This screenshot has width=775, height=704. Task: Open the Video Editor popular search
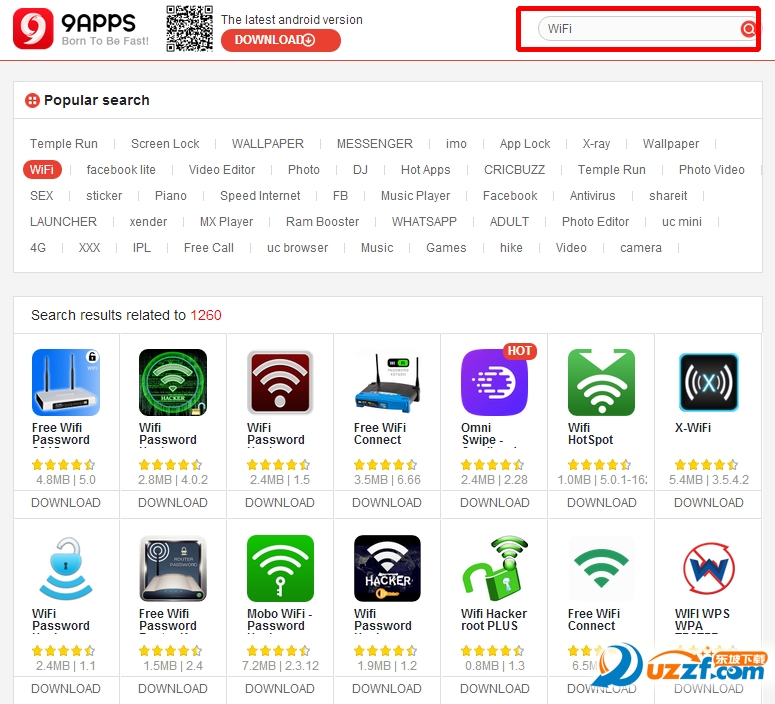222,170
